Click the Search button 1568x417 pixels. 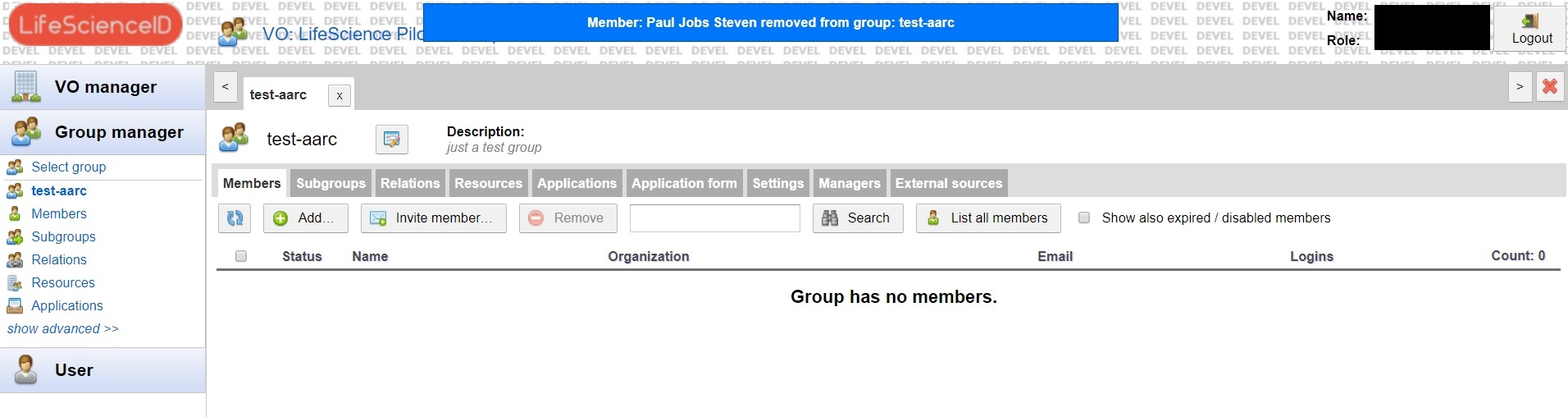(858, 218)
